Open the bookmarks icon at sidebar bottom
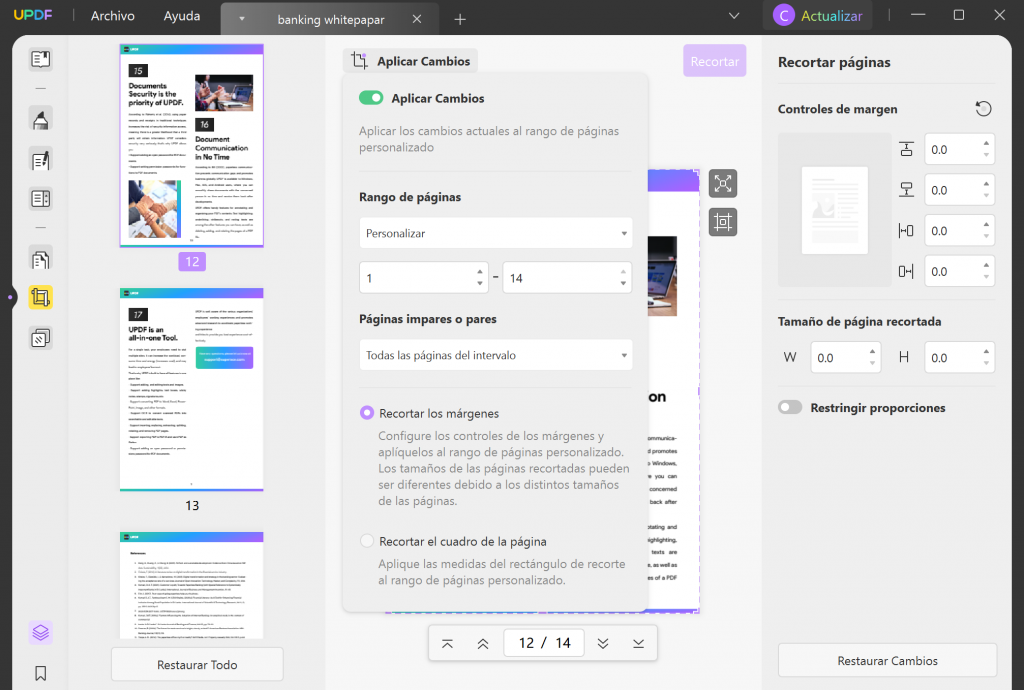Screen dimensions: 1024x690 coord(40,673)
